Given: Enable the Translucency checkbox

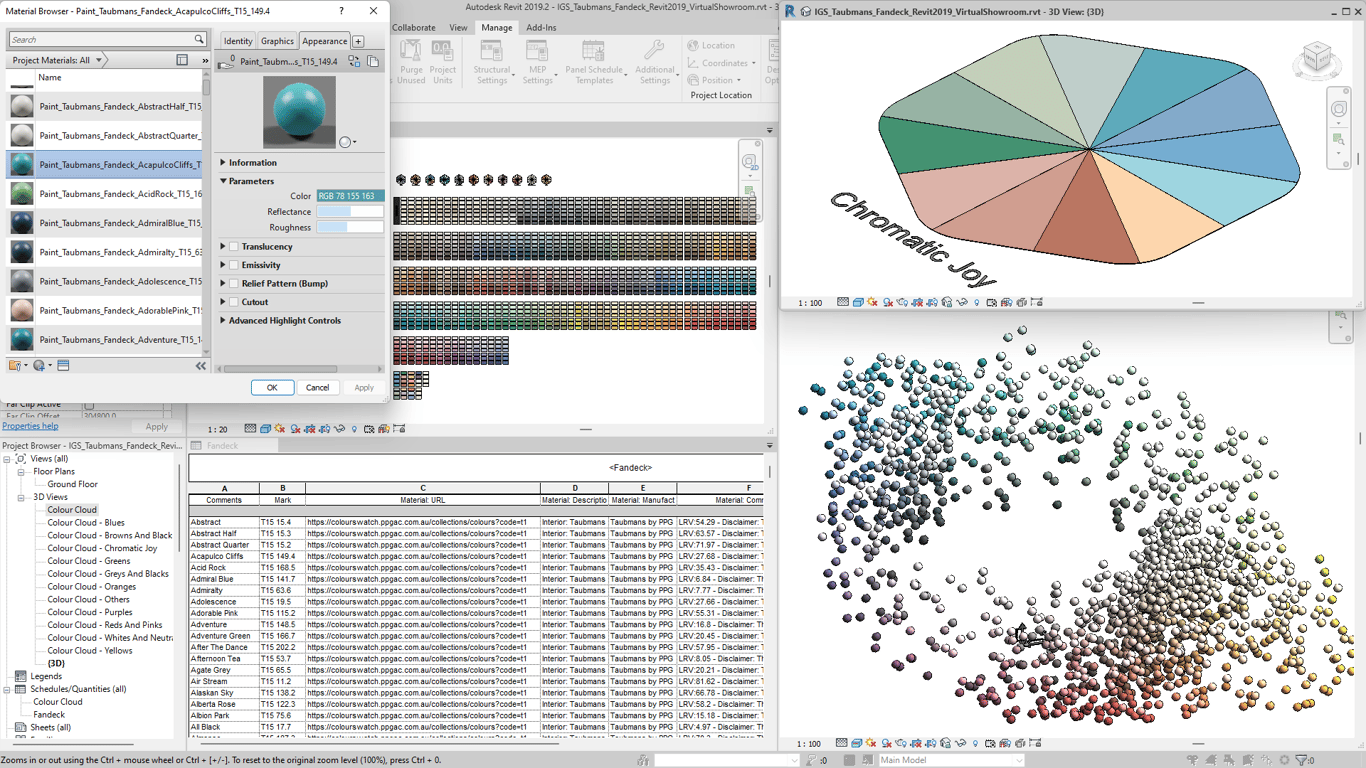Looking at the screenshot, I should pos(234,247).
